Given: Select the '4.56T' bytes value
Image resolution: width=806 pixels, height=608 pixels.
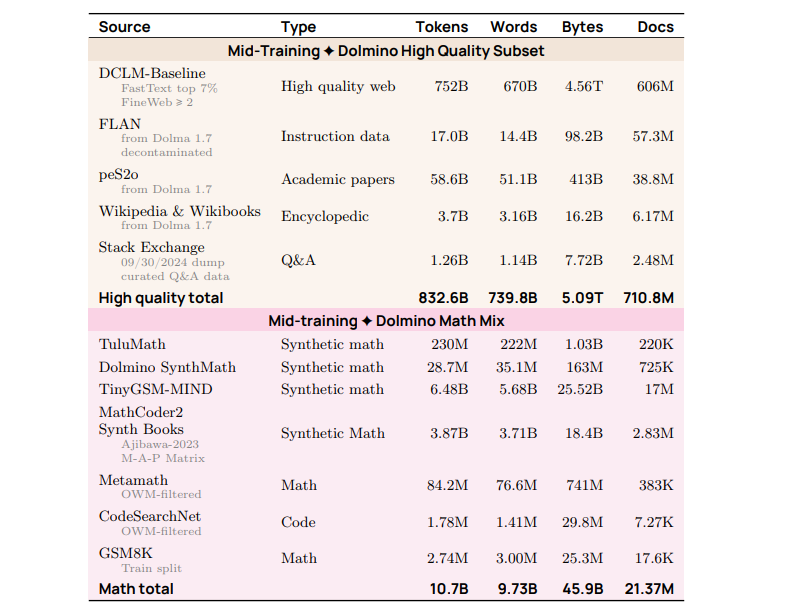Looking at the screenshot, I should 584,86.
